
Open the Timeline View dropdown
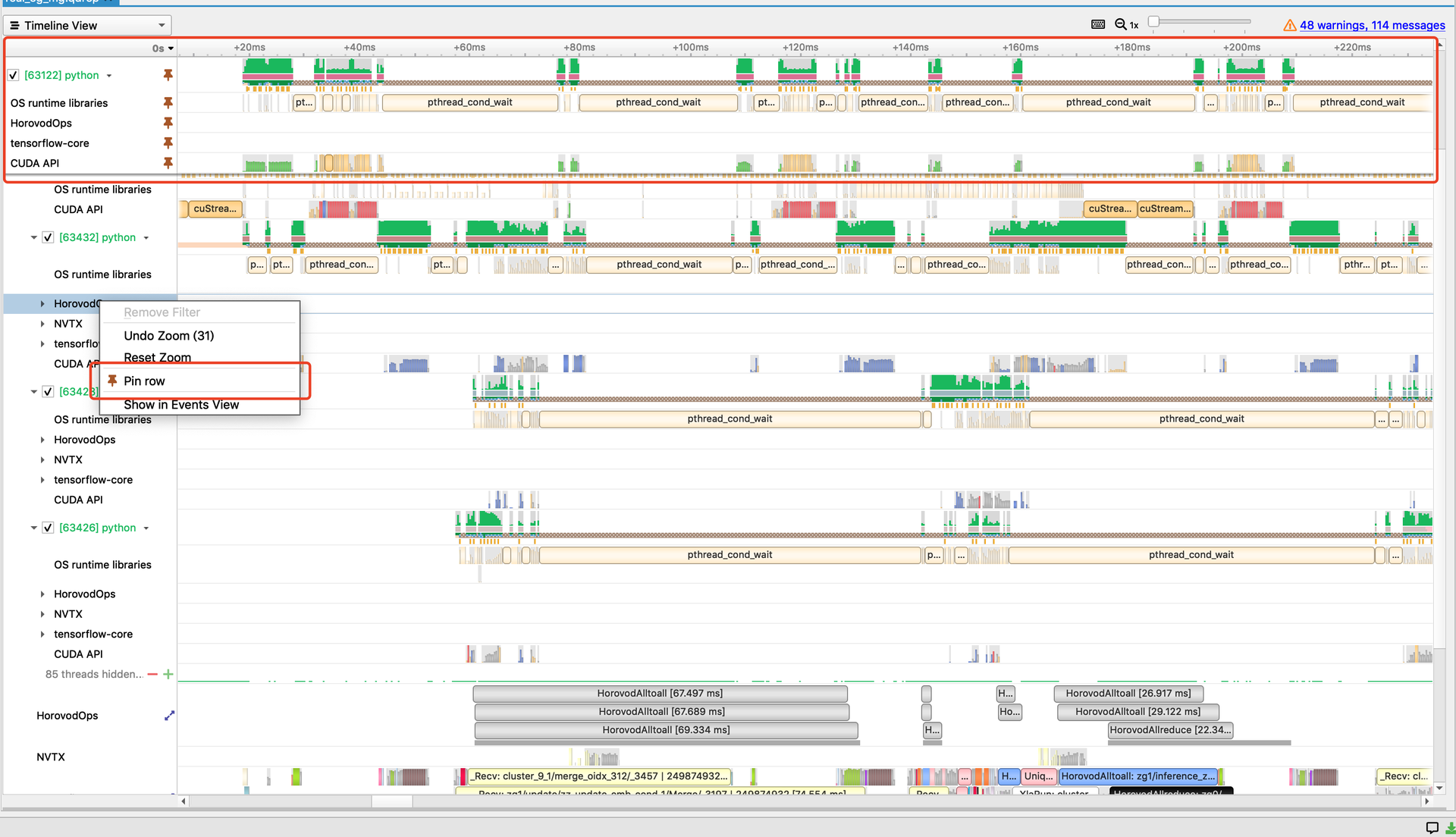point(87,25)
